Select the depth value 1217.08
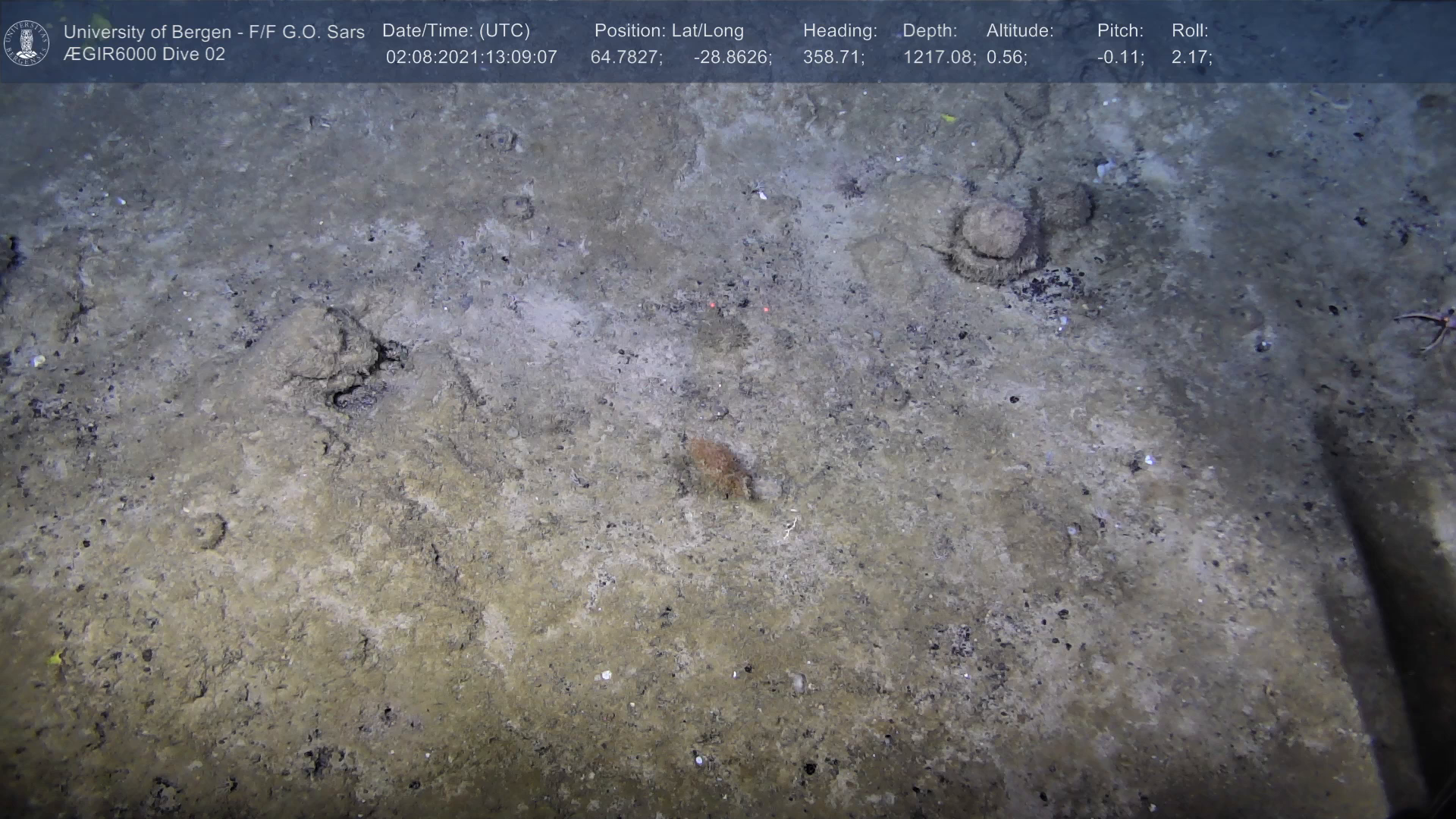Image resolution: width=1456 pixels, height=819 pixels. [x=939, y=58]
